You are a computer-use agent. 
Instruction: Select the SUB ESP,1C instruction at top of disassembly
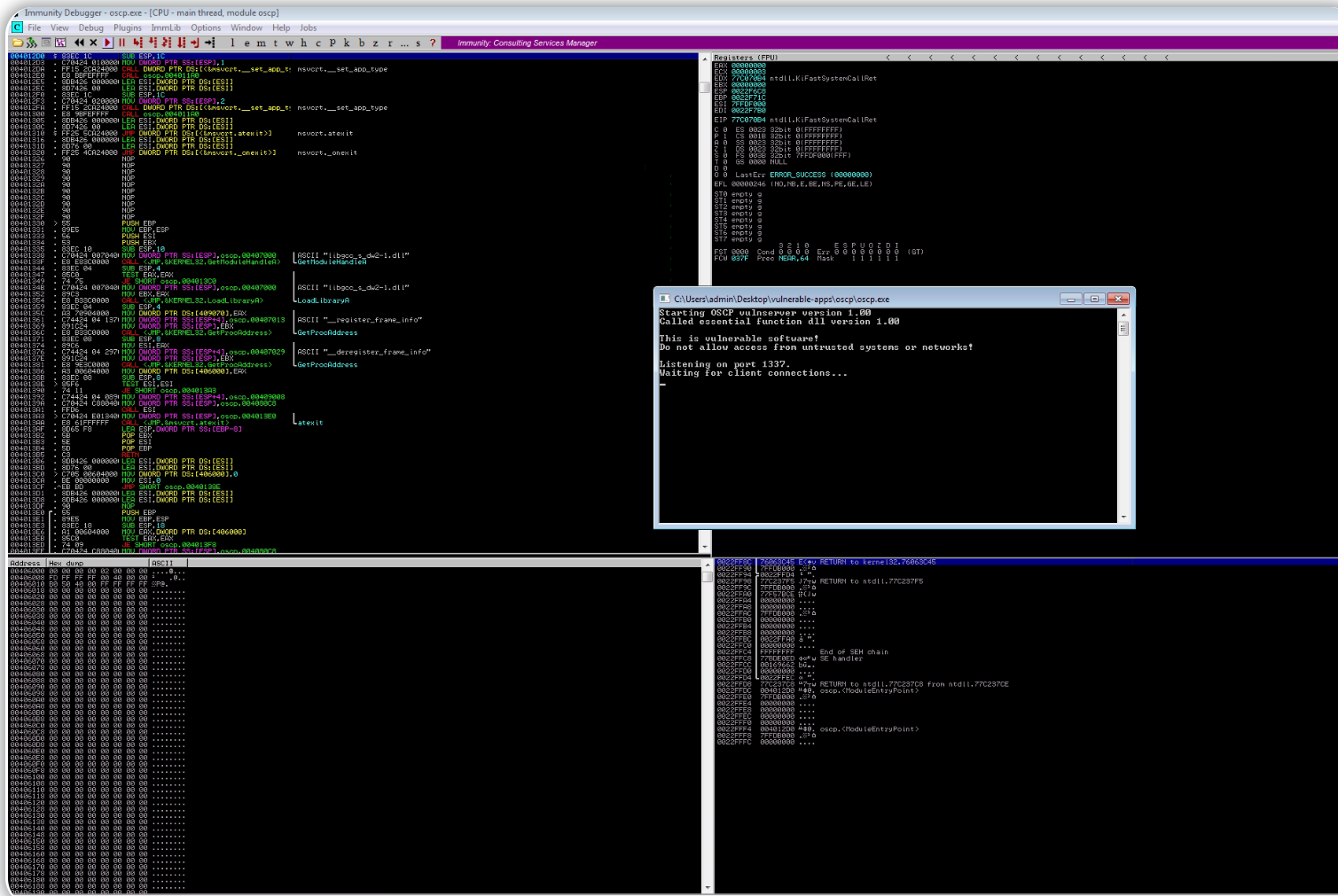click(353, 56)
